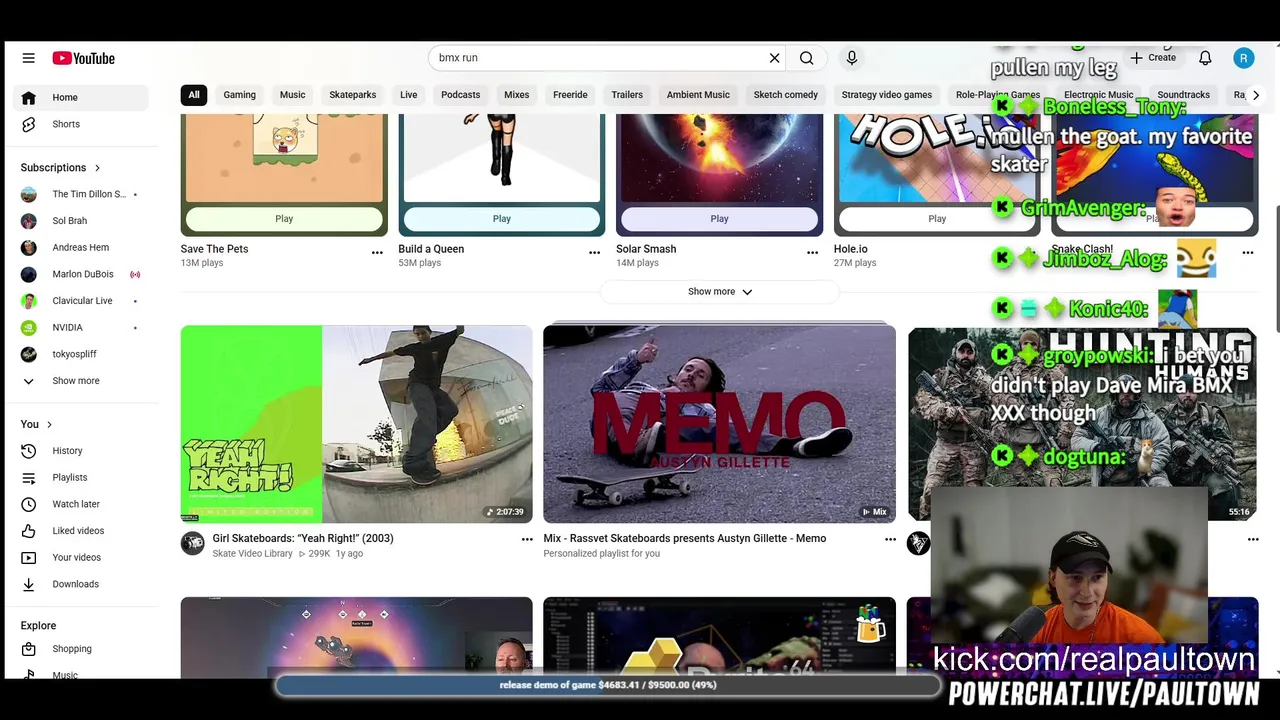Start voice search with microphone
The height and width of the screenshot is (720, 1280).
[x=852, y=58]
